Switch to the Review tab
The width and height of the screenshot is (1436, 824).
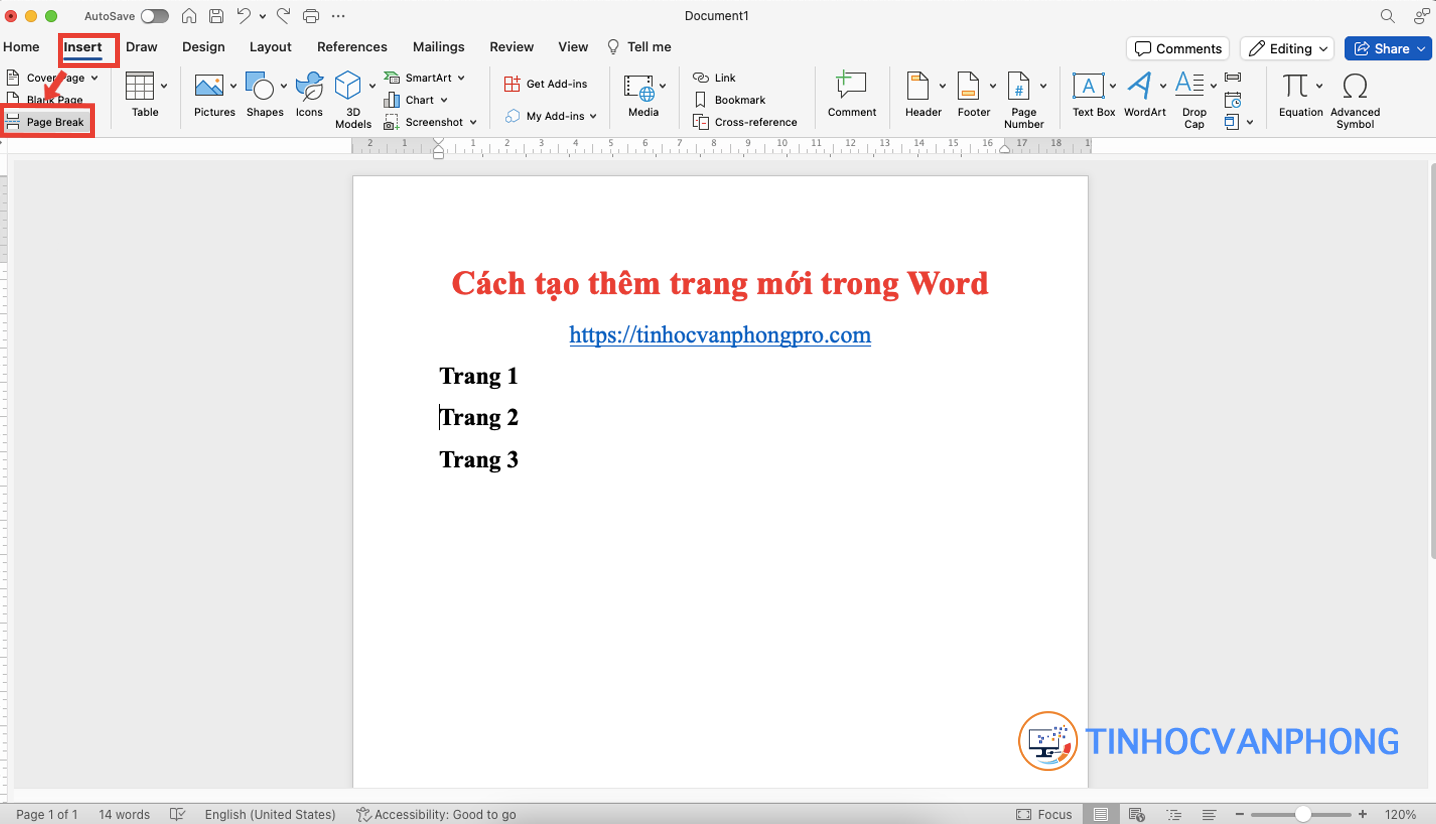pyautogui.click(x=512, y=47)
